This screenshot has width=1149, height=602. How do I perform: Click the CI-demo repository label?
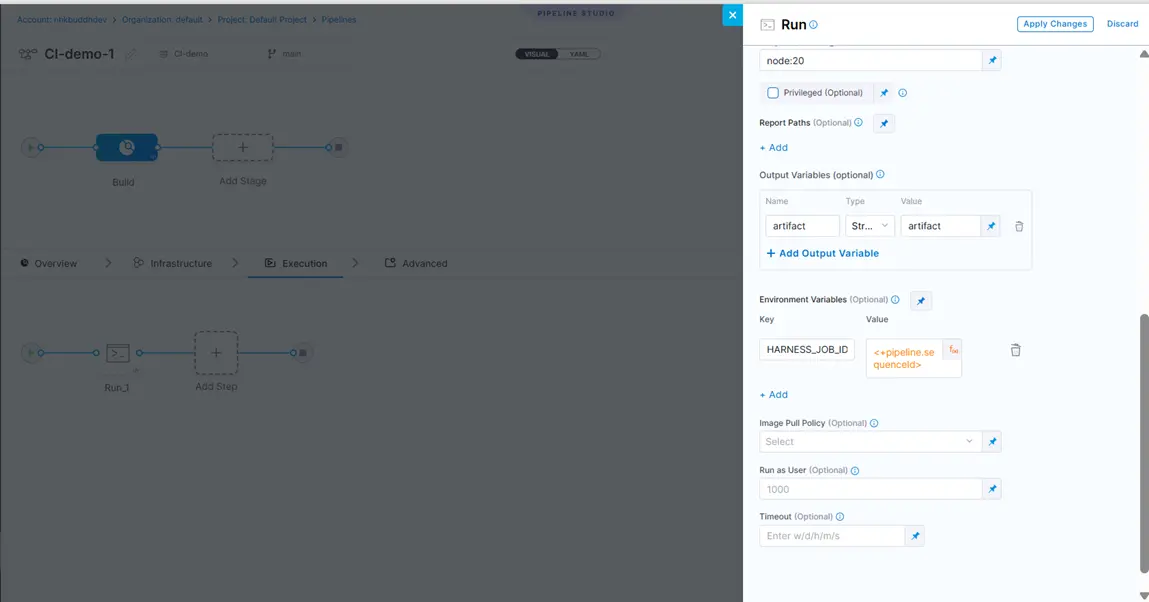184,54
